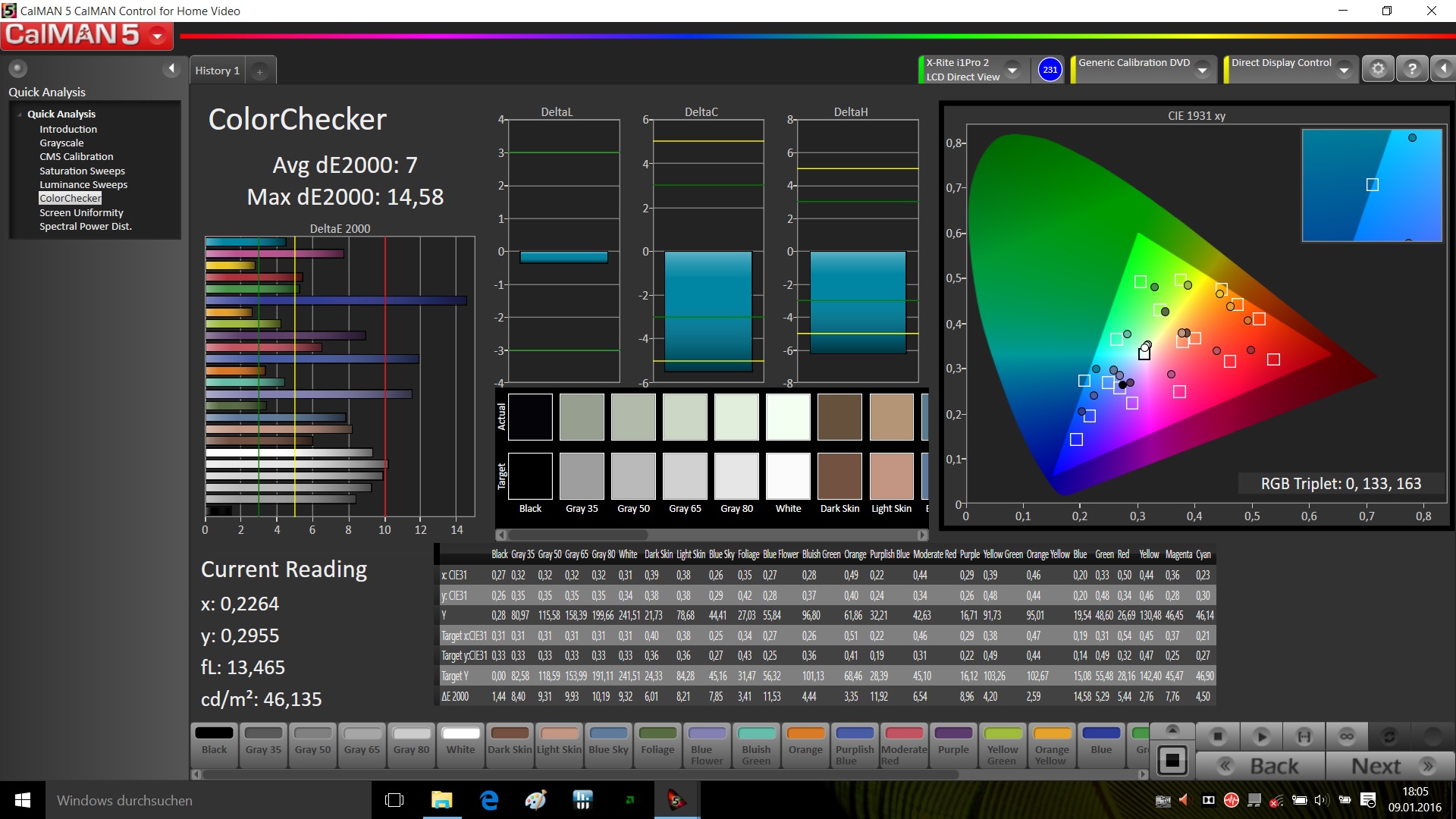Open the CalMAN 5 main menu arrow

pos(158,36)
